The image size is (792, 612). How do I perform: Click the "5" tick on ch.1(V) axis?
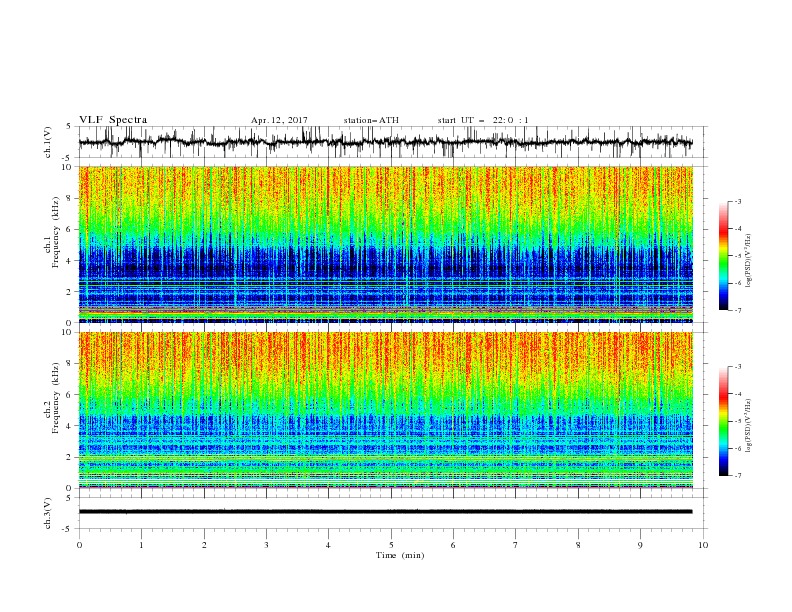tap(69, 127)
